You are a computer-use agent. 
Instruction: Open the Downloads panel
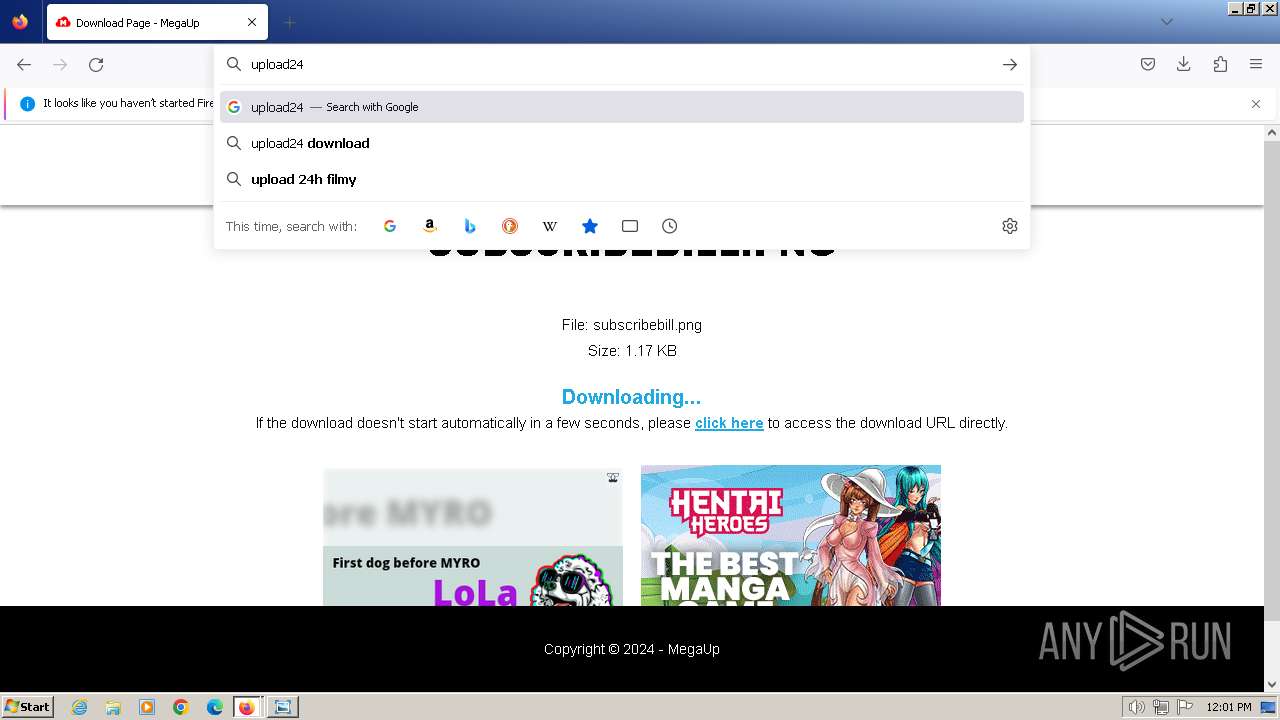click(1184, 64)
